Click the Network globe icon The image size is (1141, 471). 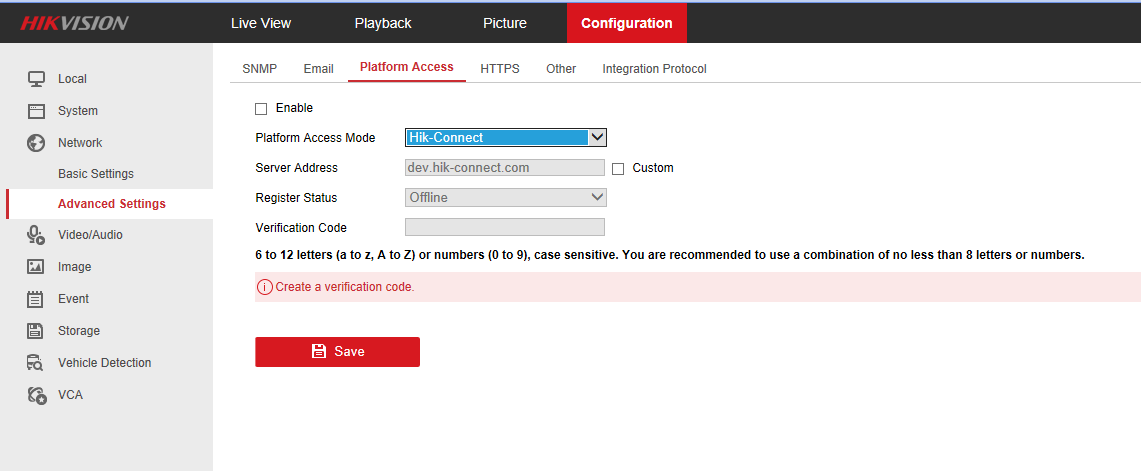click(36, 143)
